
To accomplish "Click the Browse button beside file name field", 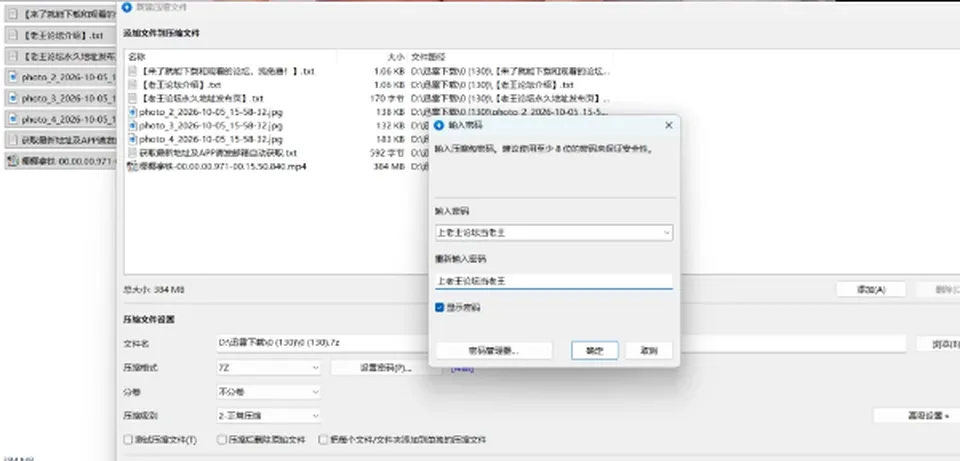I will 940,344.
